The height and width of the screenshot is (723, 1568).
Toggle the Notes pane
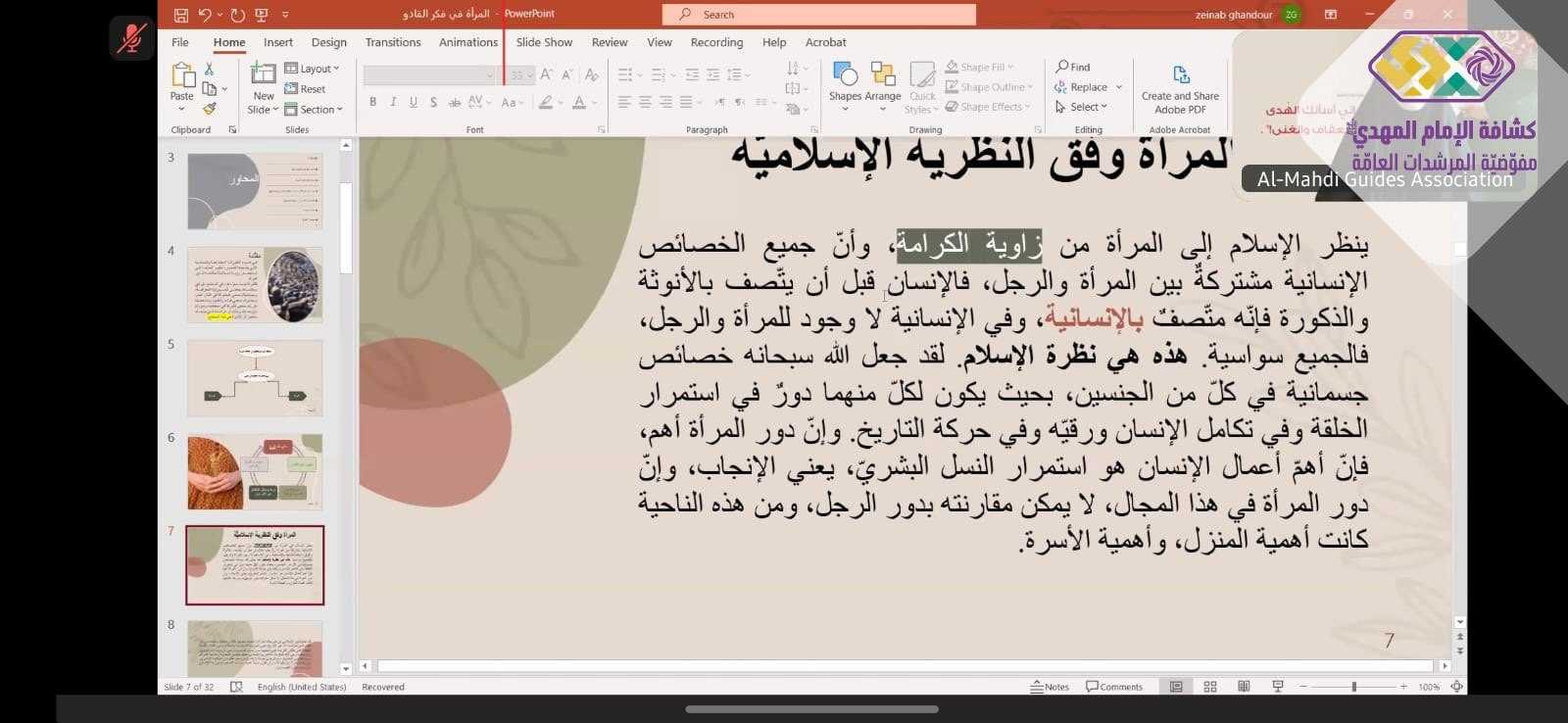pyautogui.click(x=1050, y=687)
